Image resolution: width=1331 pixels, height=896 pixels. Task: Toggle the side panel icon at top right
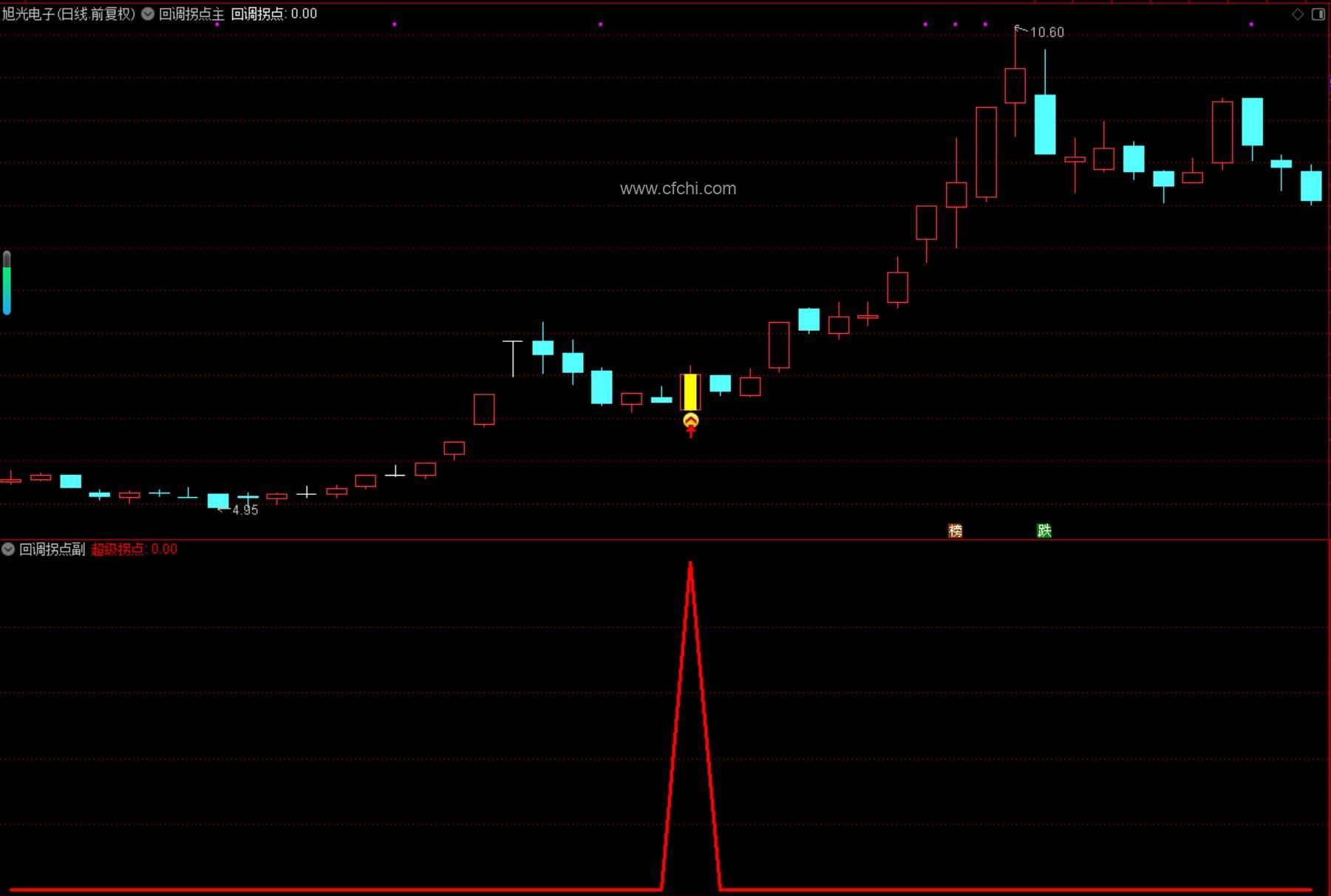1318,14
